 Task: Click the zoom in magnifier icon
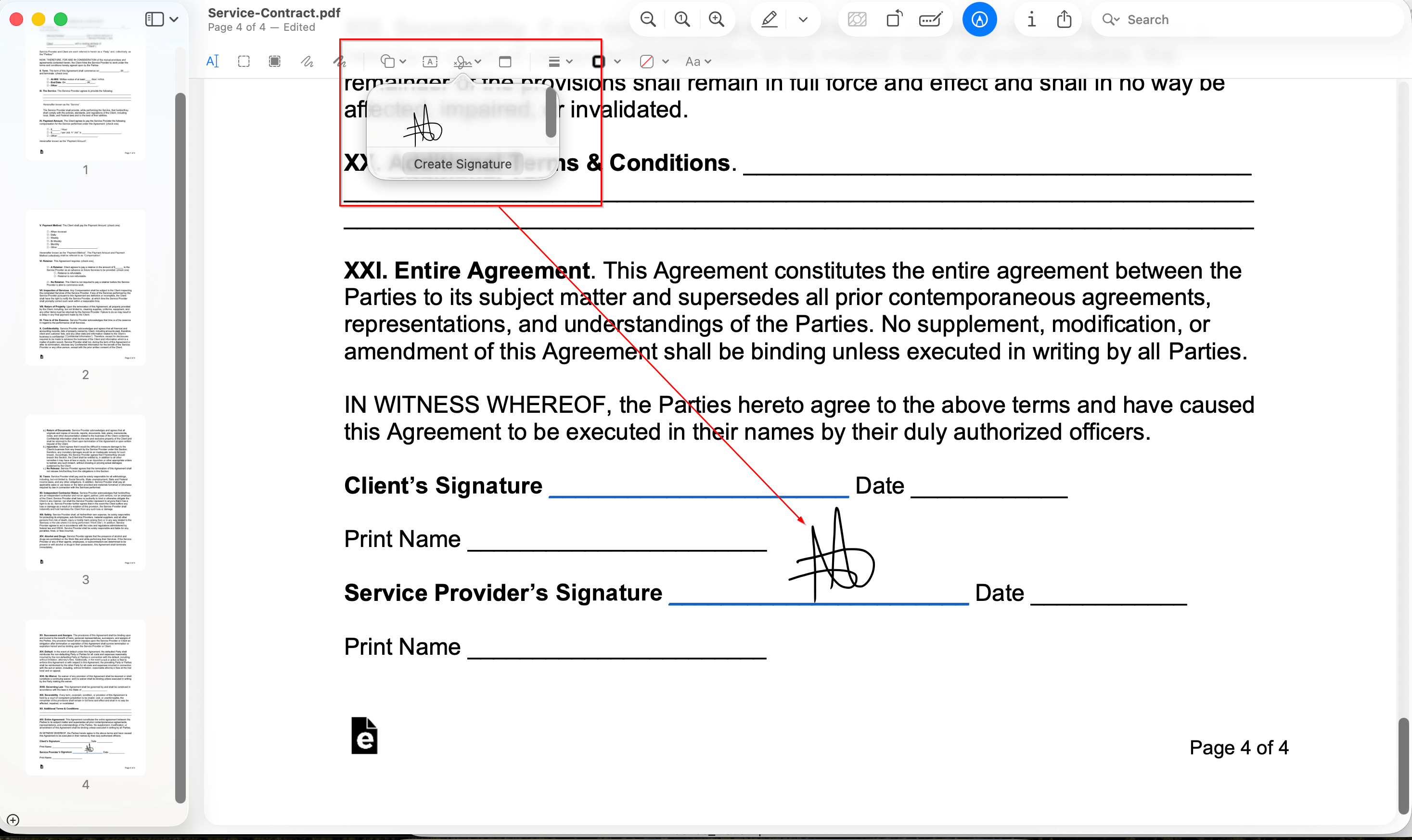[716, 19]
